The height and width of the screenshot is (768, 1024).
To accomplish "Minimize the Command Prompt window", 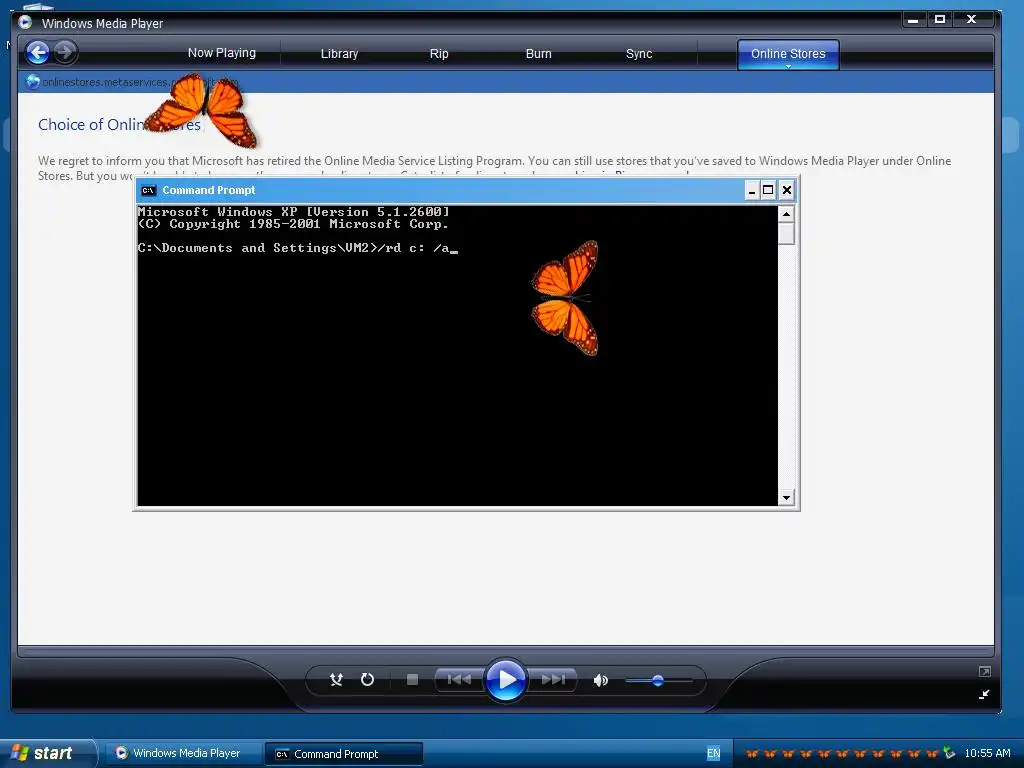I will (x=752, y=191).
